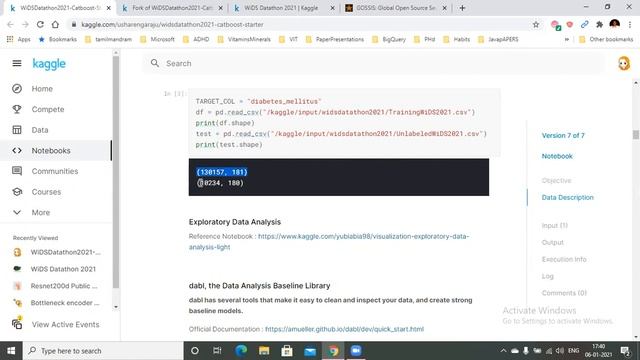Open the notification center icon

pyautogui.click(x=625, y=351)
